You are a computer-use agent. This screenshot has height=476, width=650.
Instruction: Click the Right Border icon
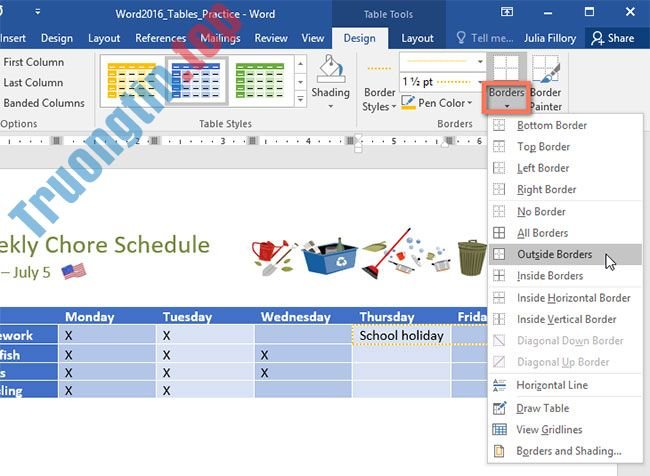coord(499,189)
